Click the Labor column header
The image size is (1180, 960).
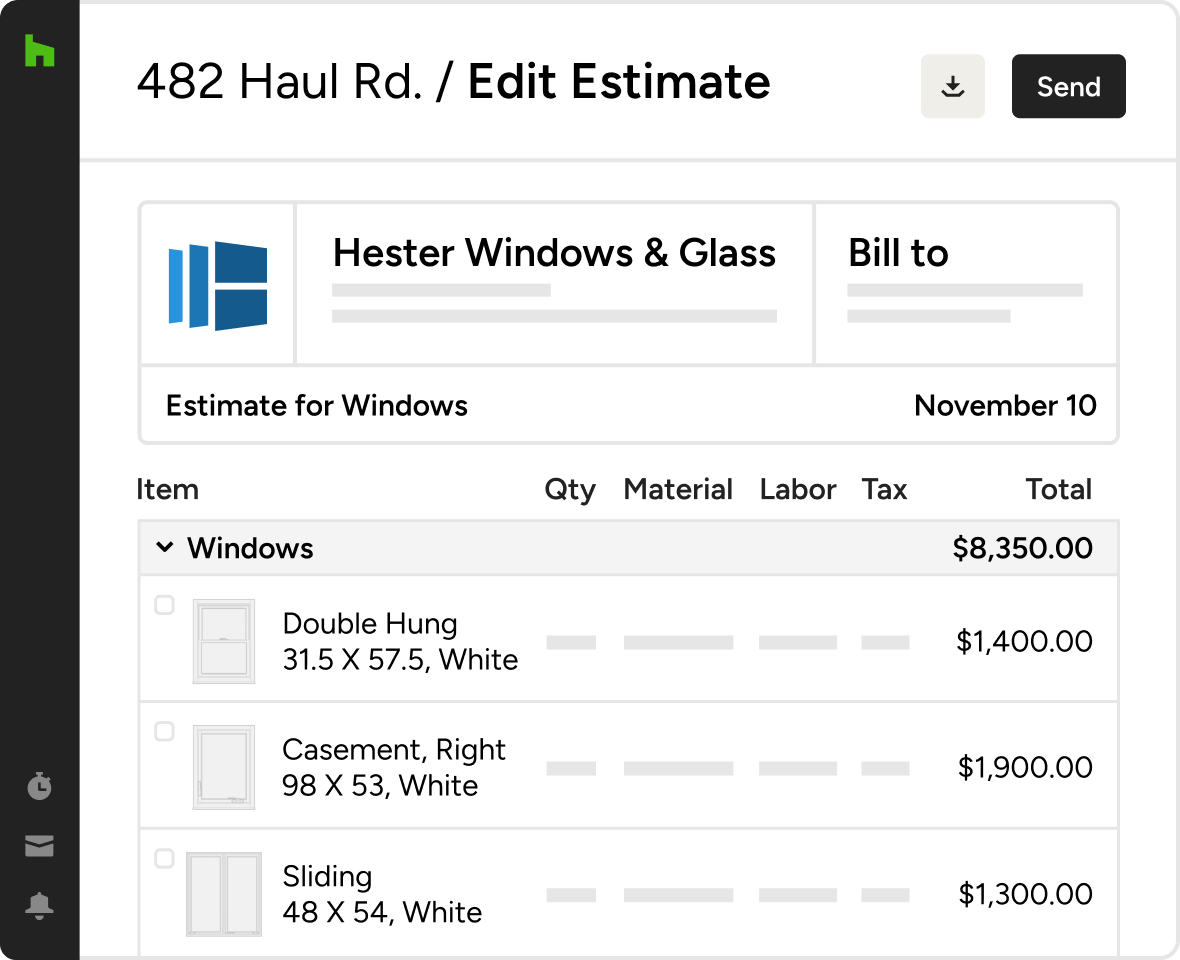coord(798,490)
